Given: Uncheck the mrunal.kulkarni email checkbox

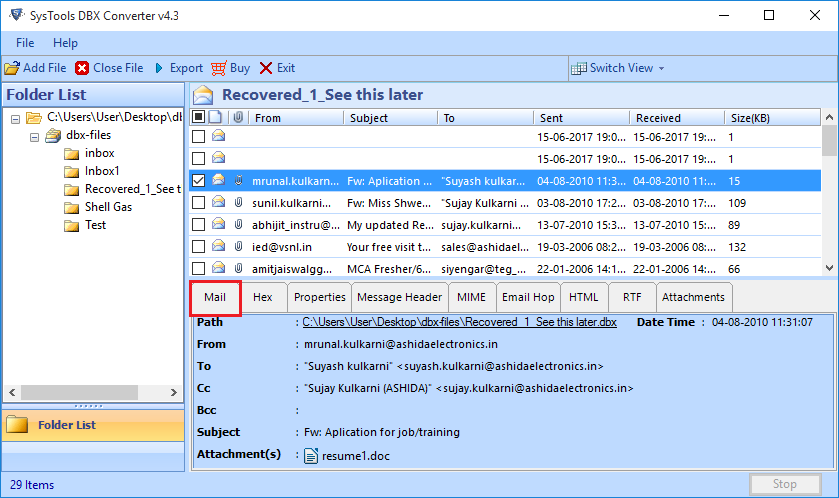Looking at the screenshot, I should pyautogui.click(x=199, y=181).
